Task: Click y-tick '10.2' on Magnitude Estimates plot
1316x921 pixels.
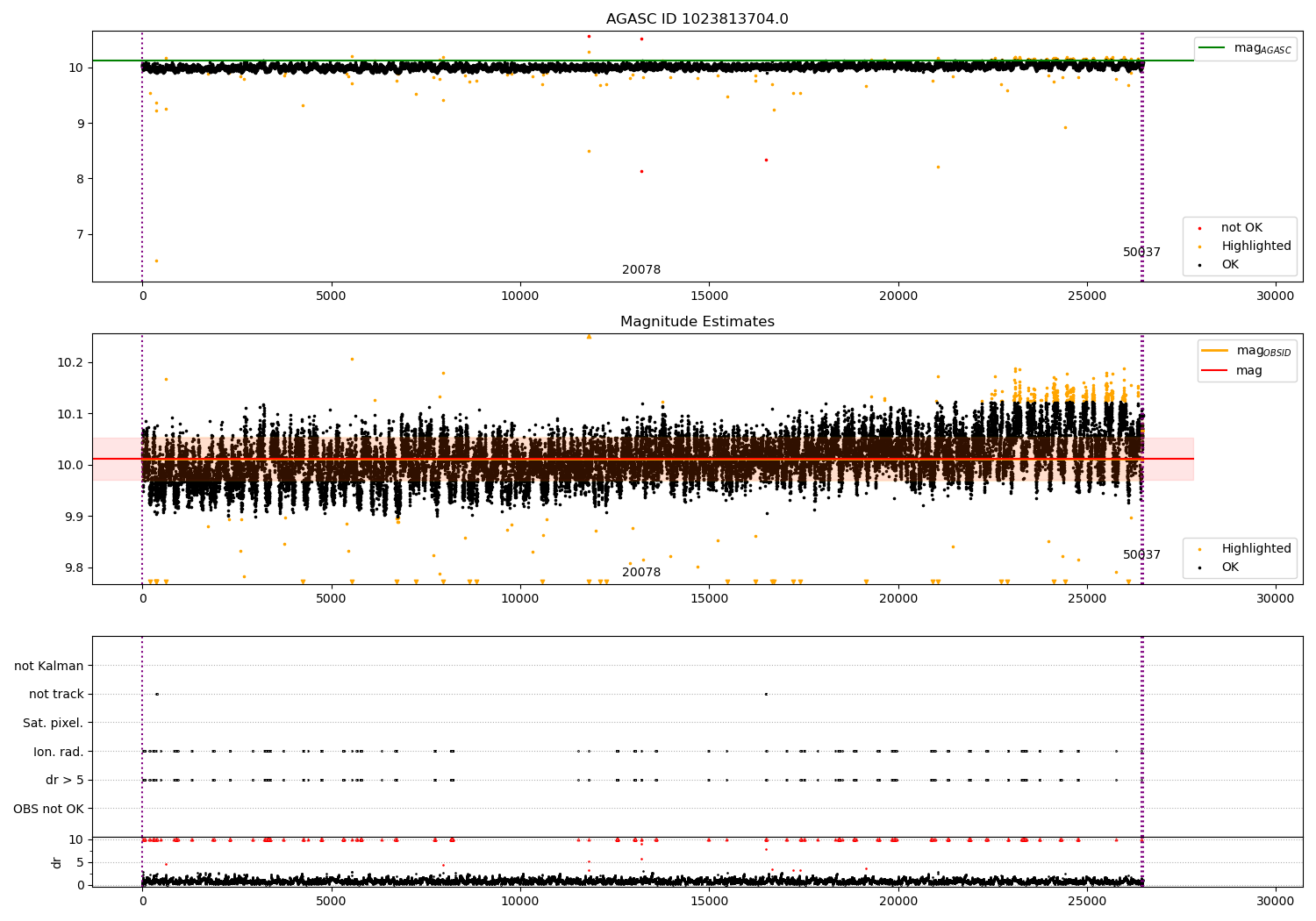Action: (71, 363)
